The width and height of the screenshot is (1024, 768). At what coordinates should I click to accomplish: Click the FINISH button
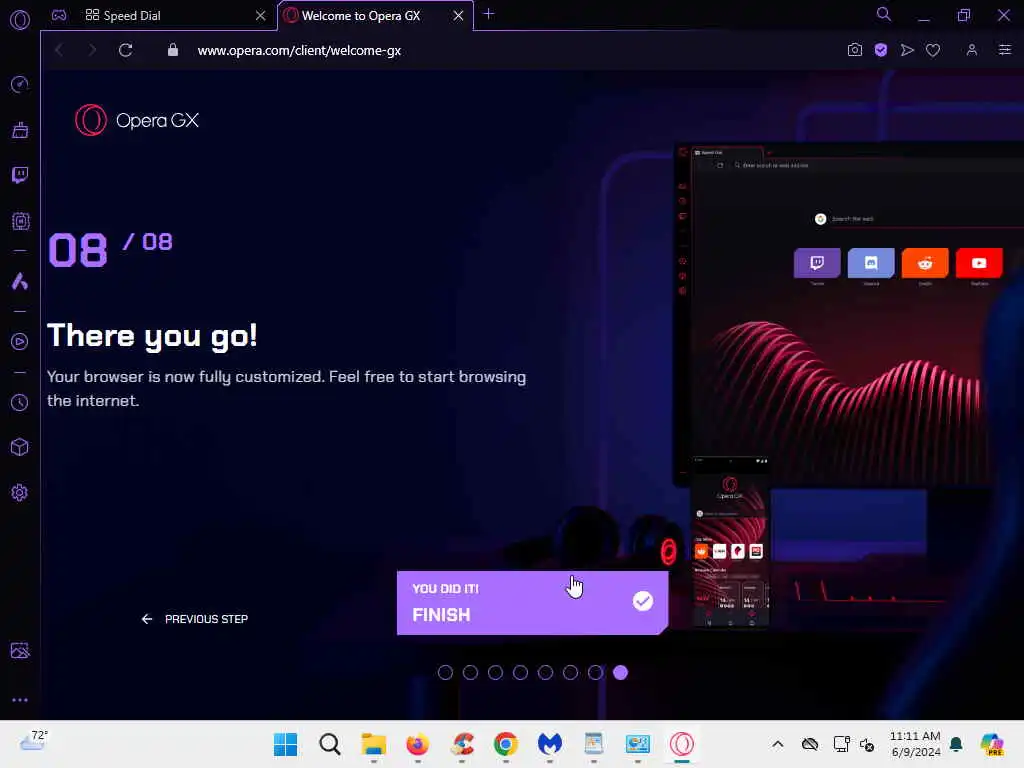532,603
